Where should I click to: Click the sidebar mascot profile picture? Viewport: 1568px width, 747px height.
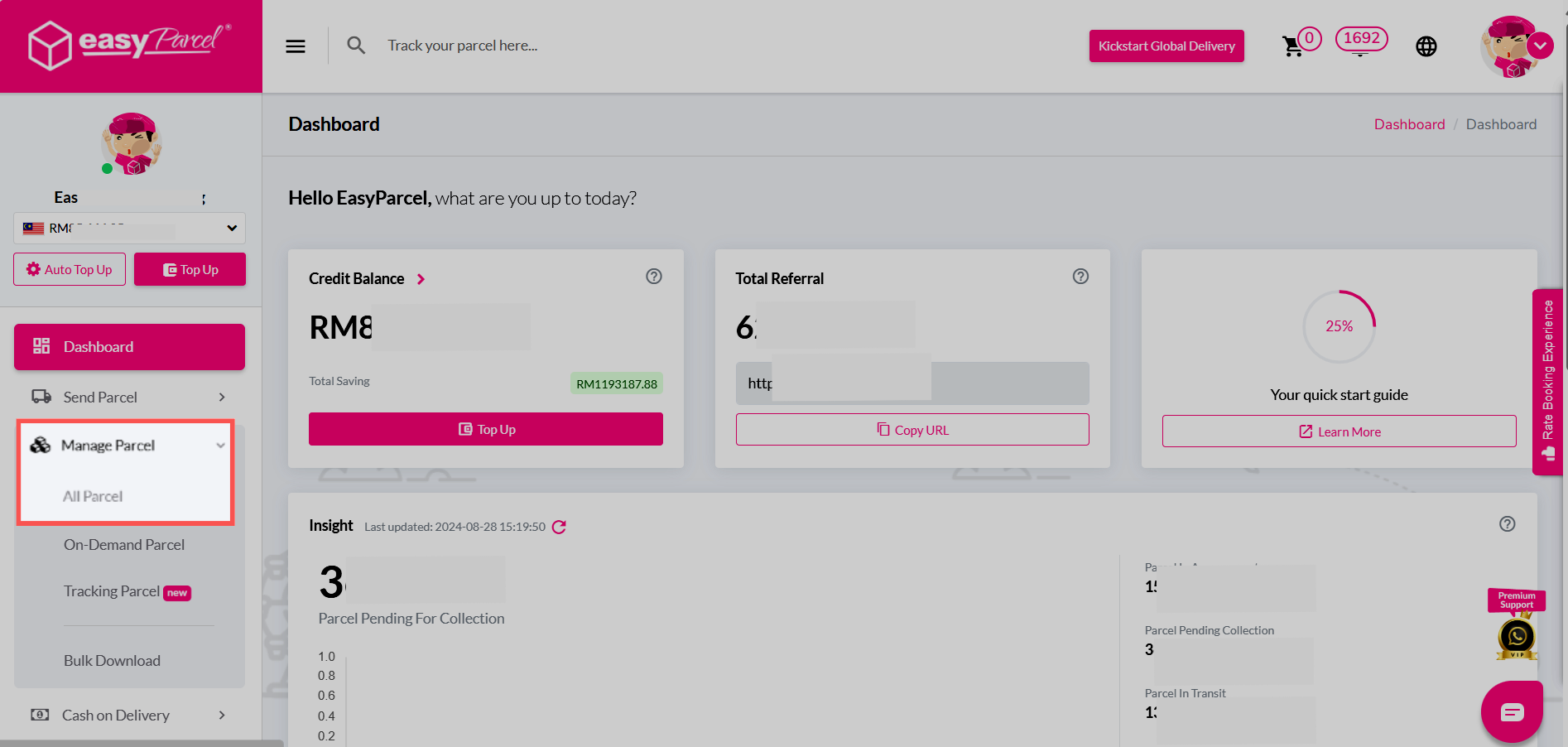(x=132, y=143)
